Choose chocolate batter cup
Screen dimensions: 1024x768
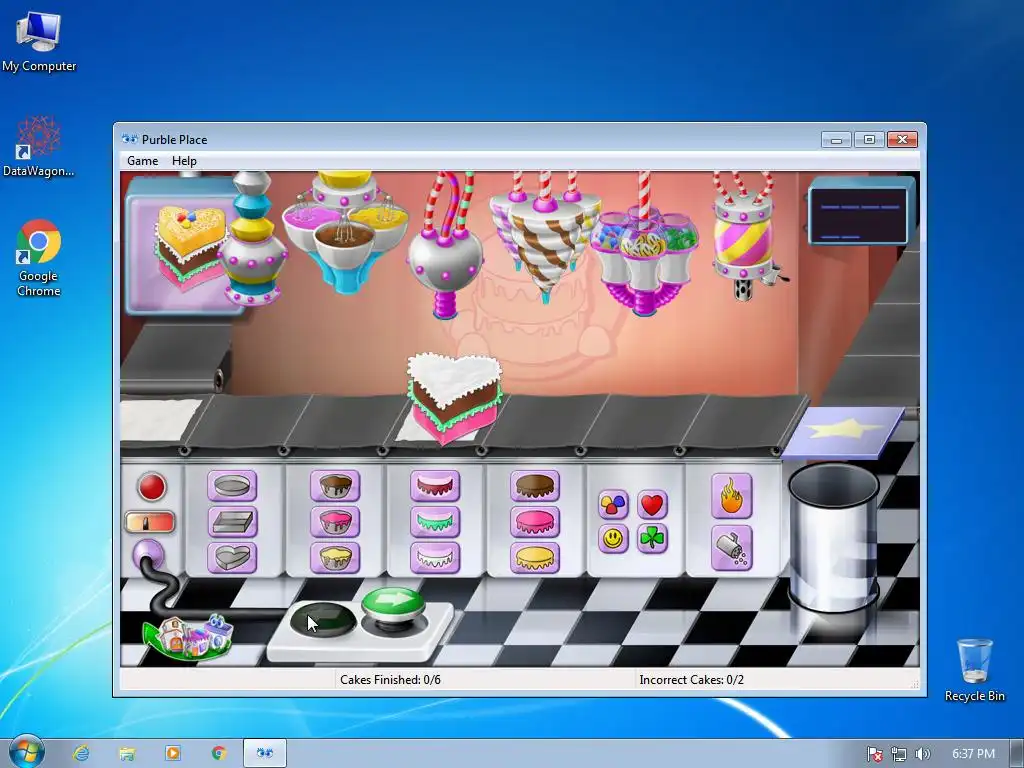coord(335,486)
